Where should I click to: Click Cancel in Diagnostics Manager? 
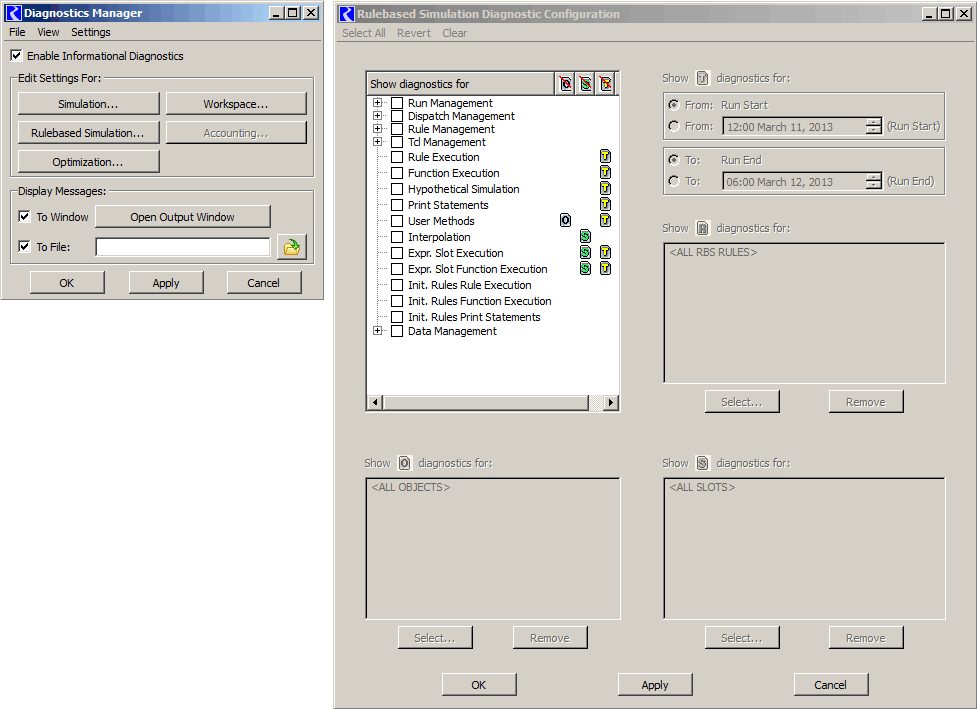[x=264, y=283]
